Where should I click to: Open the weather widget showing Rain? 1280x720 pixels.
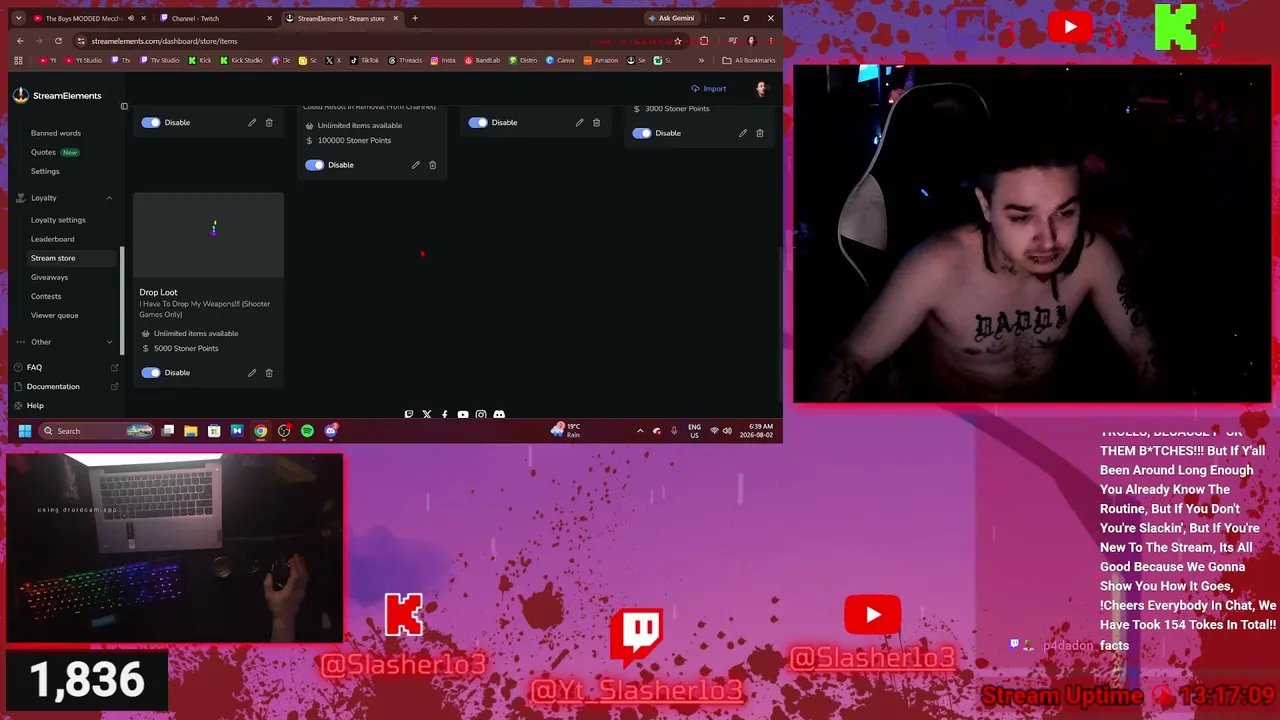pos(566,431)
